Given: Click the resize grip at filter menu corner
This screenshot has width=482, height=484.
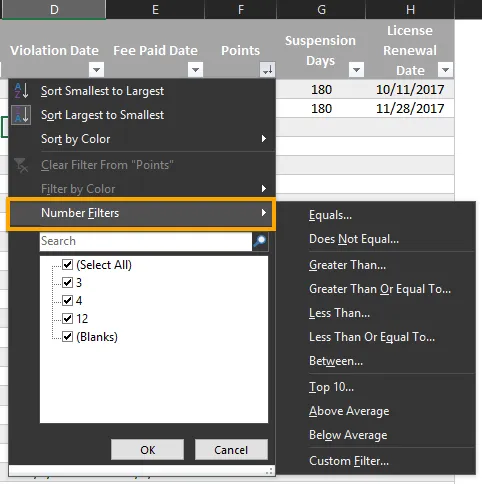Looking at the screenshot, I should pos(269,471).
